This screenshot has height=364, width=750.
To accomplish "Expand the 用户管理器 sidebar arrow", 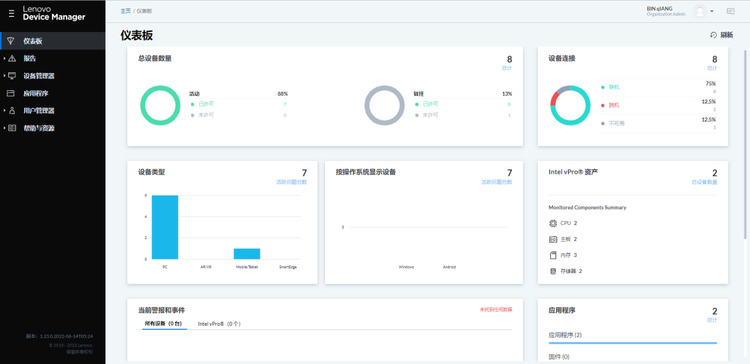I will click(x=4, y=110).
